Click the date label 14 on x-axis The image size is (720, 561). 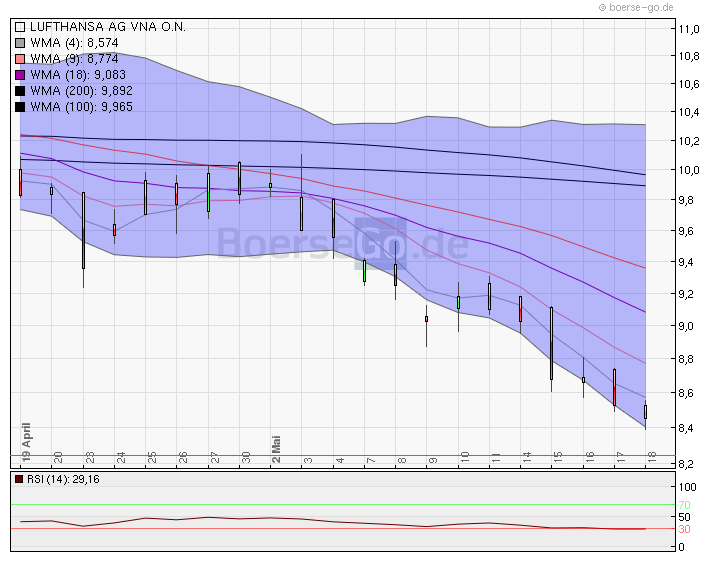point(527,457)
